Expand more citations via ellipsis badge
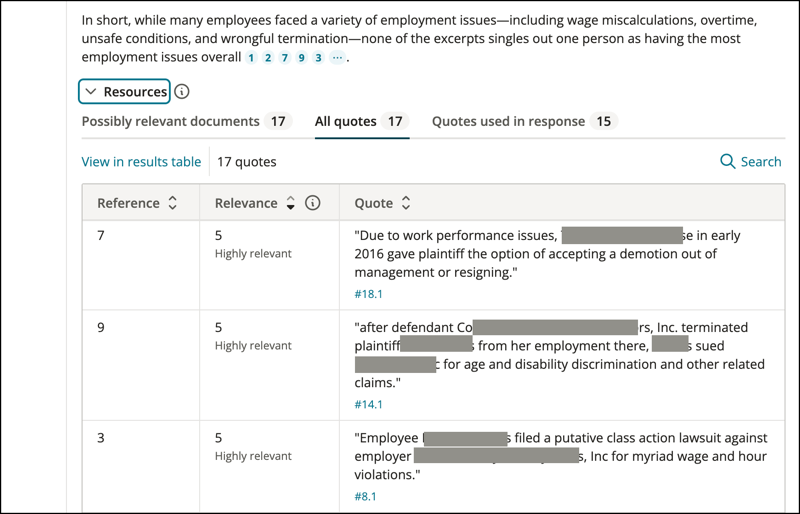 point(337,58)
